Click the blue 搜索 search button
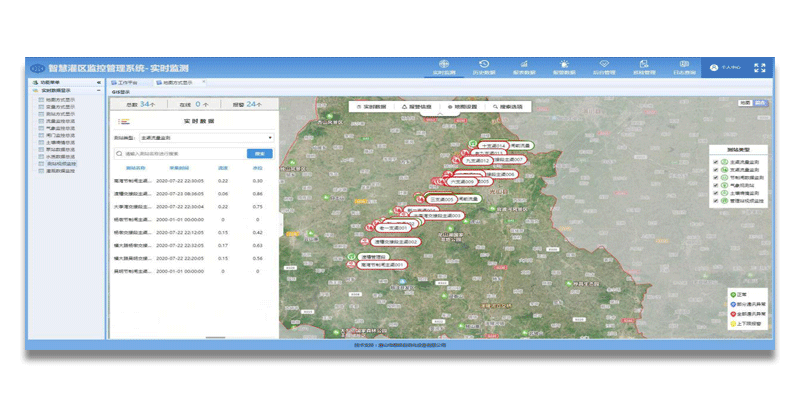This screenshot has height=406, width=800. 260,154
